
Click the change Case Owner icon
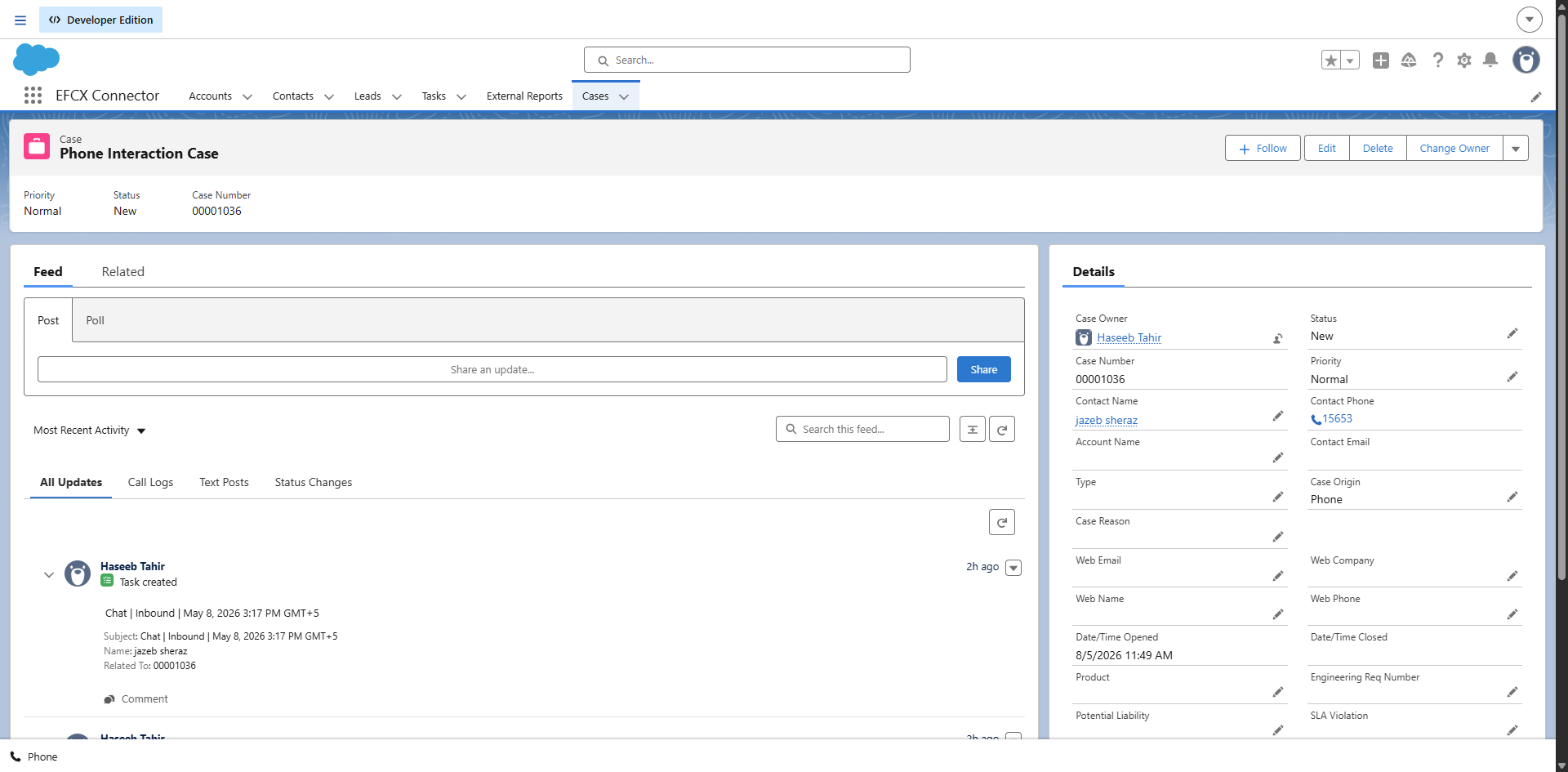point(1278,338)
